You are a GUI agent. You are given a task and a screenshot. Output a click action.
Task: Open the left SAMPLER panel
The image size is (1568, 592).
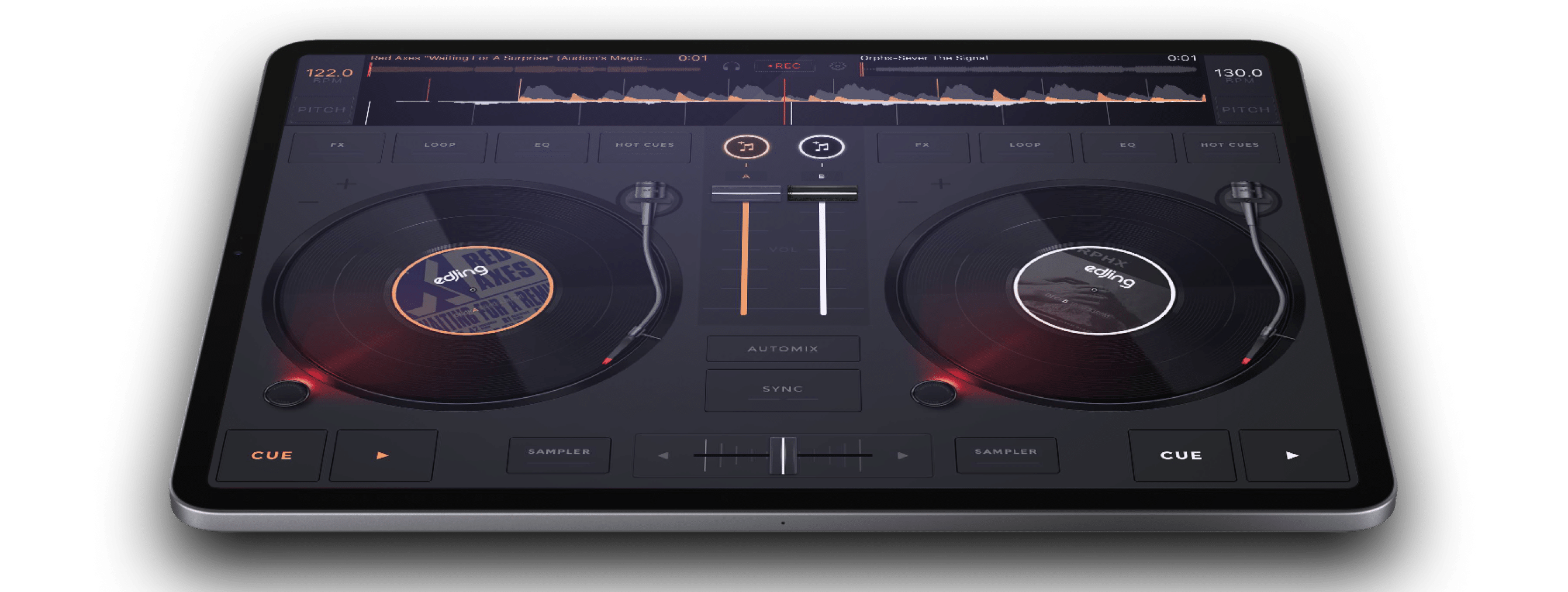coord(559,453)
